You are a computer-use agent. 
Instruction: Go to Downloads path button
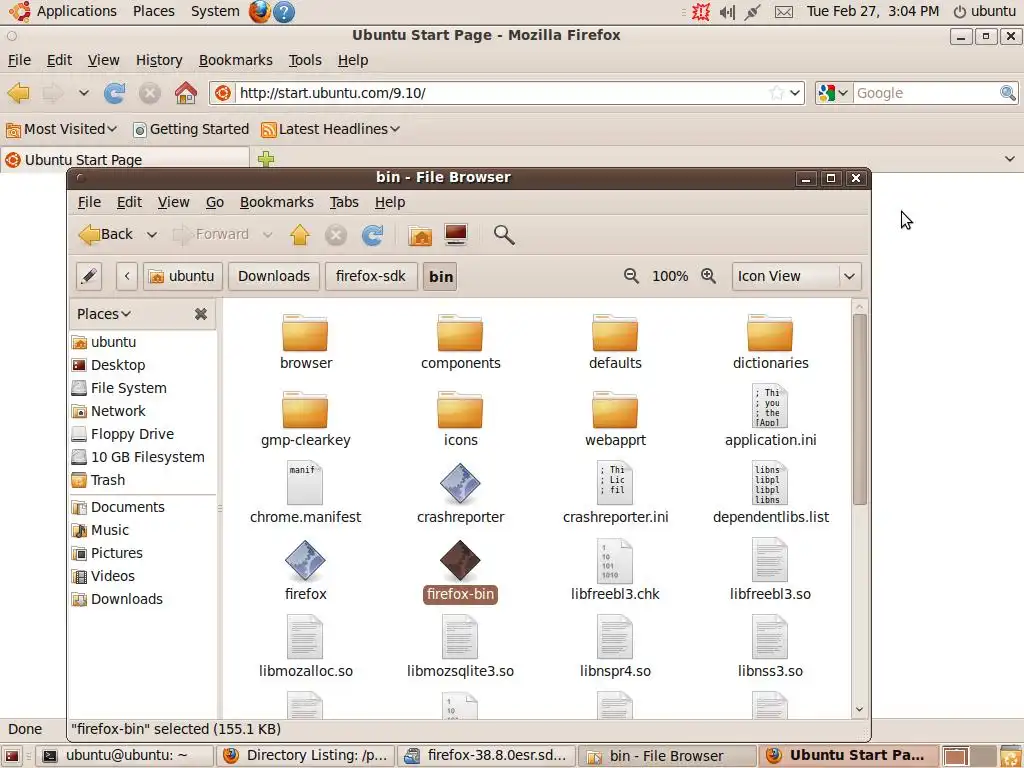(x=274, y=276)
